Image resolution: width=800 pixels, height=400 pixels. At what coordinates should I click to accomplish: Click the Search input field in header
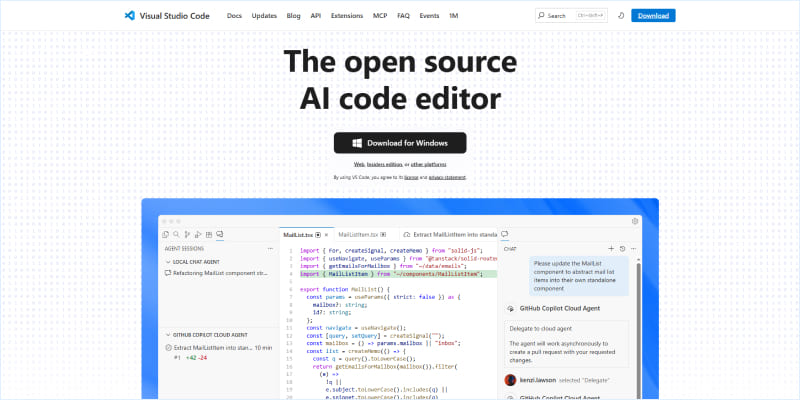pos(571,15)
